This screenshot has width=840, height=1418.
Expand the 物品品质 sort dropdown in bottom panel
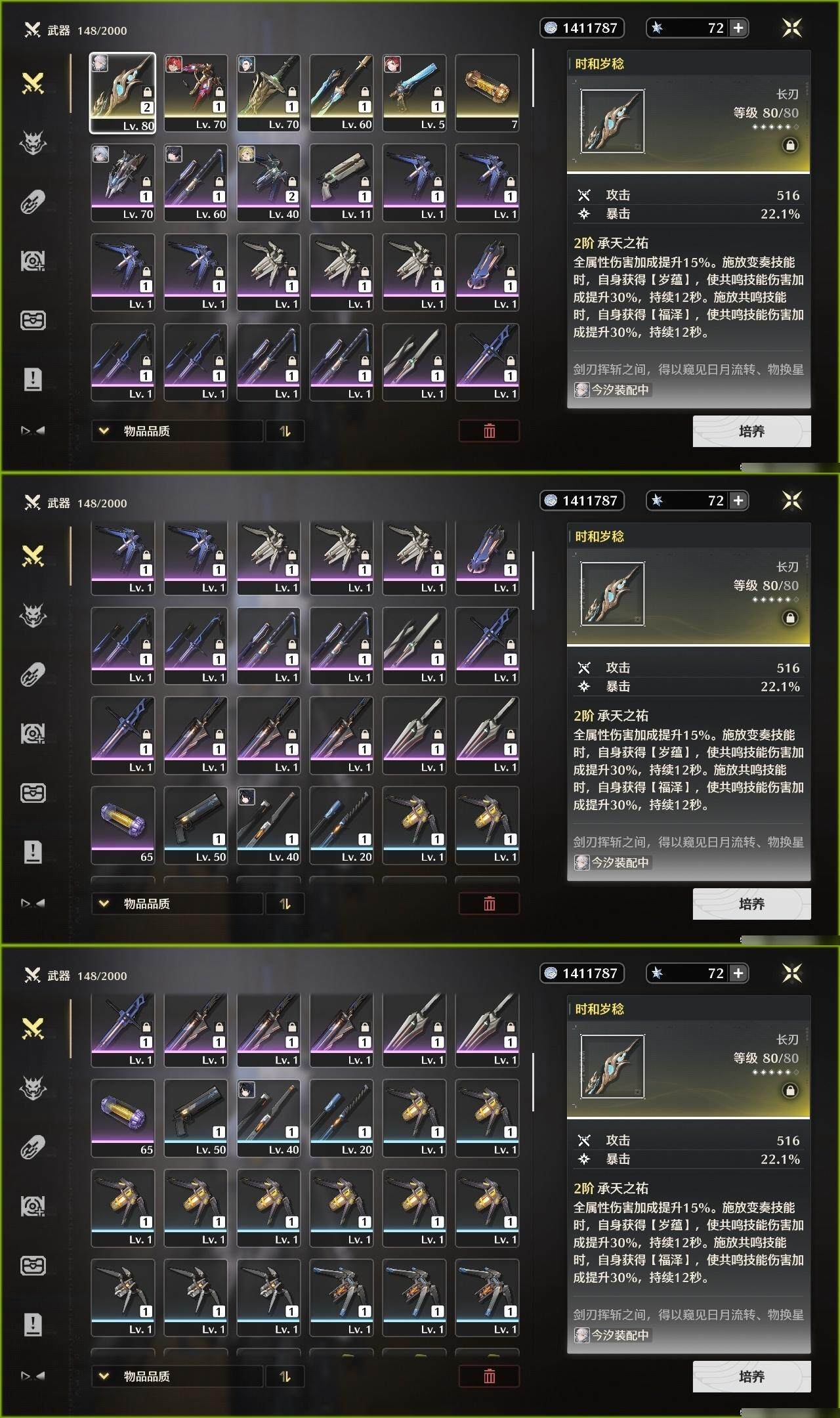(177, 1377)
